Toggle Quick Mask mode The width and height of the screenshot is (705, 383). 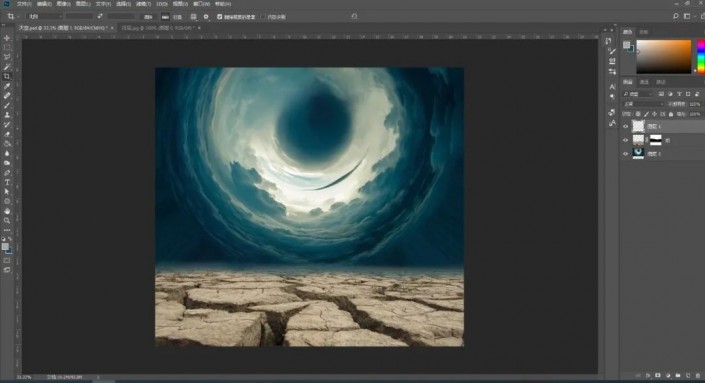click(7, 260)
